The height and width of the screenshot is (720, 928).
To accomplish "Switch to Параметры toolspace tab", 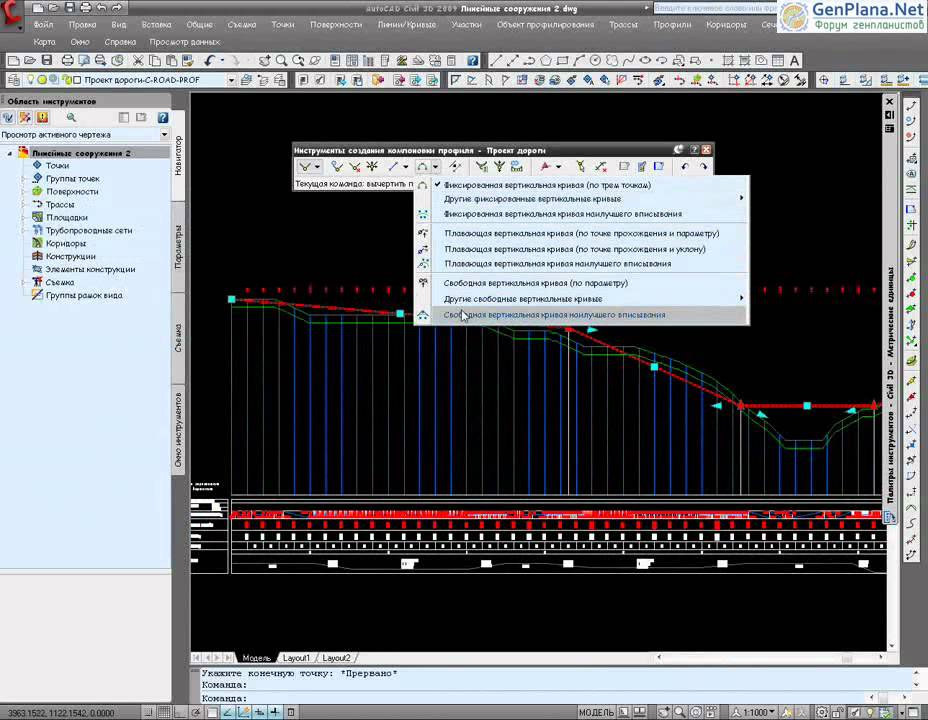I will pos(178,247).
